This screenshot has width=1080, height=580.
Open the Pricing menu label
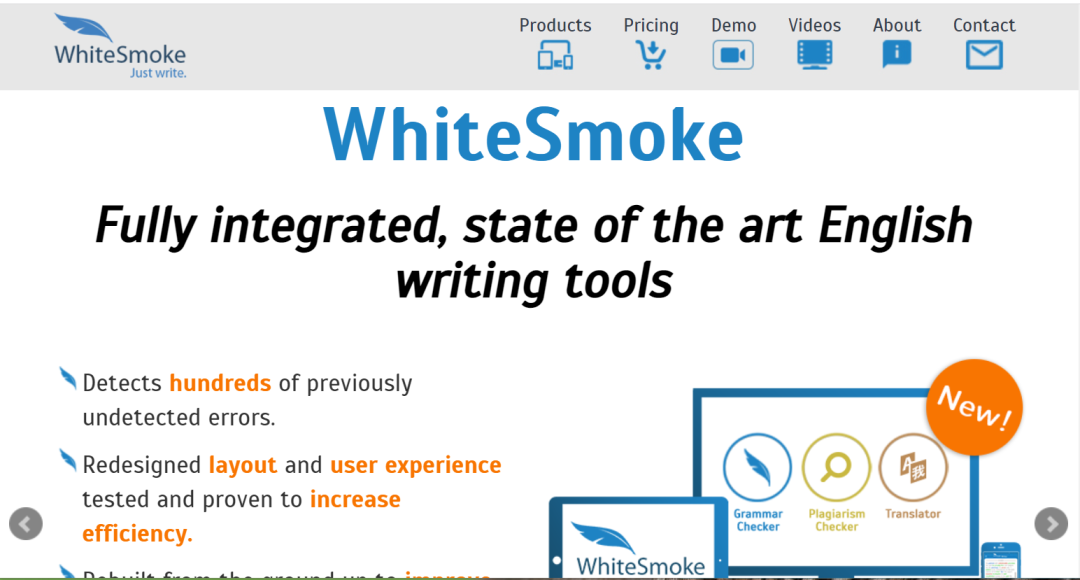(x=651, y=25)
